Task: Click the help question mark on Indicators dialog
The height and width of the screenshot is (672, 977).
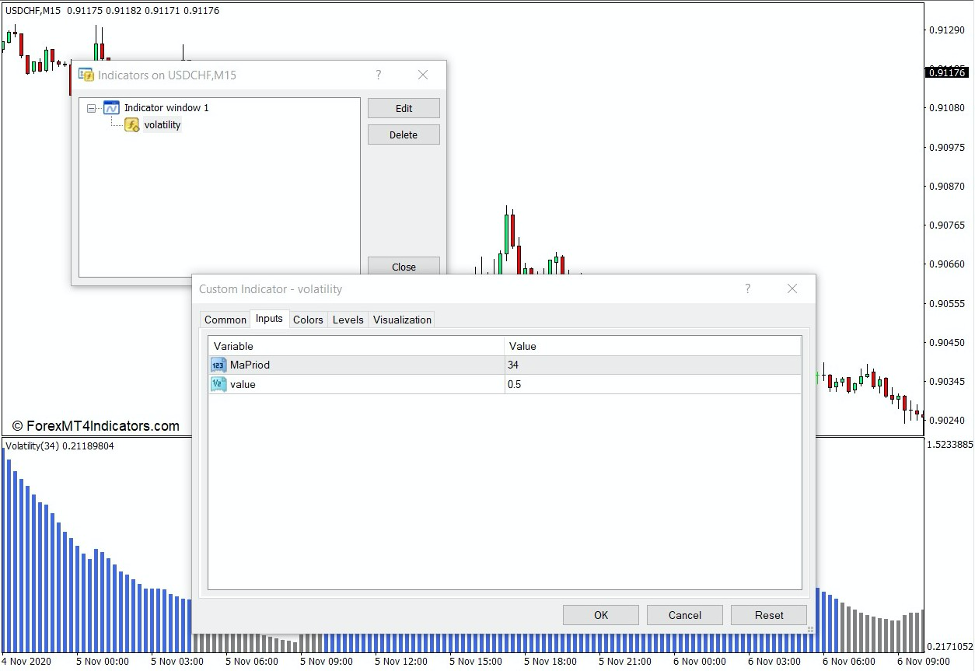Action: (378, 75)
